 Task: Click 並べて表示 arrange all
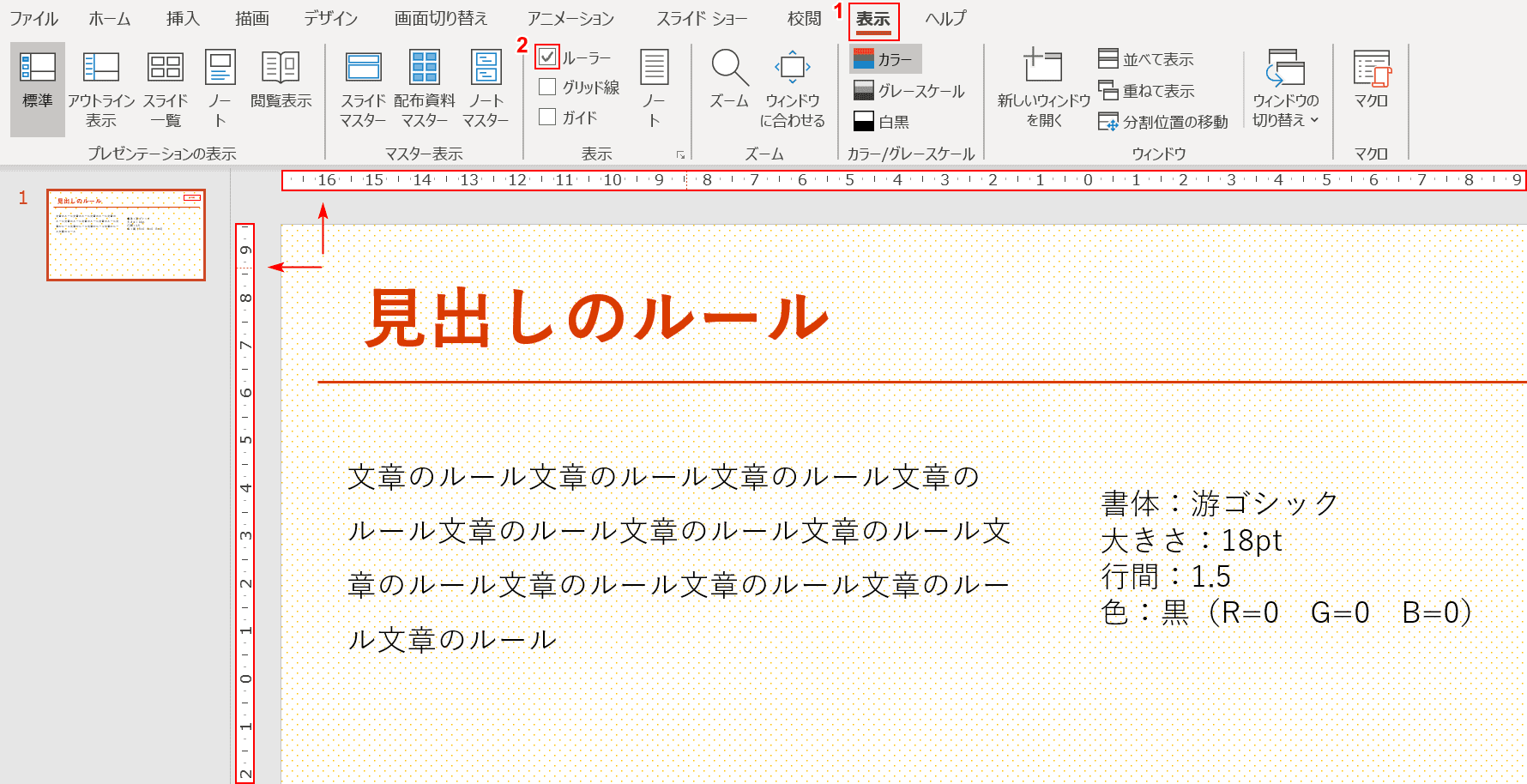click(1147, 59)
